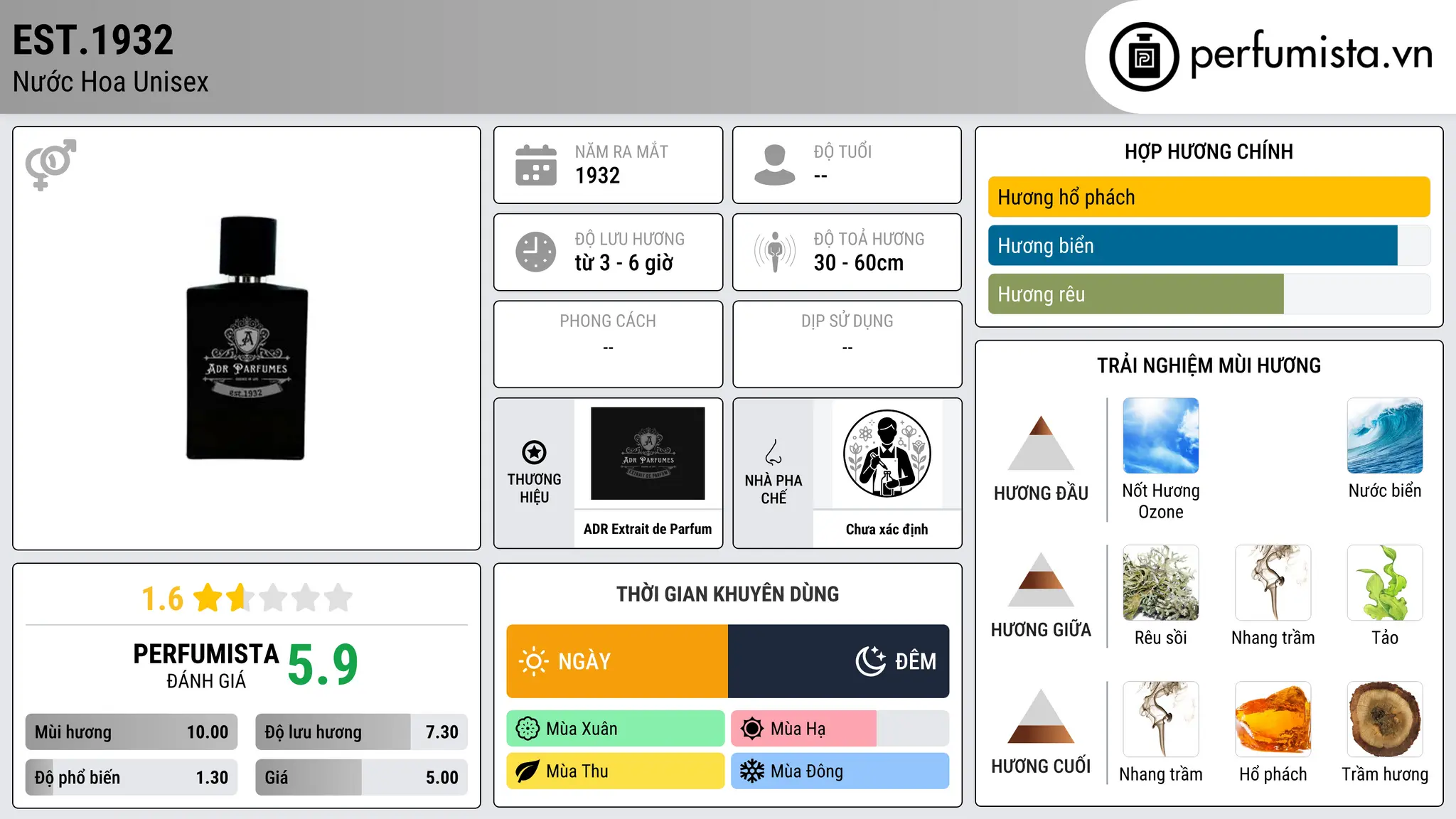Click the Hương hổ phách yellow bar
Viewport: 1456px width, 819px height.
(1209, 197)
